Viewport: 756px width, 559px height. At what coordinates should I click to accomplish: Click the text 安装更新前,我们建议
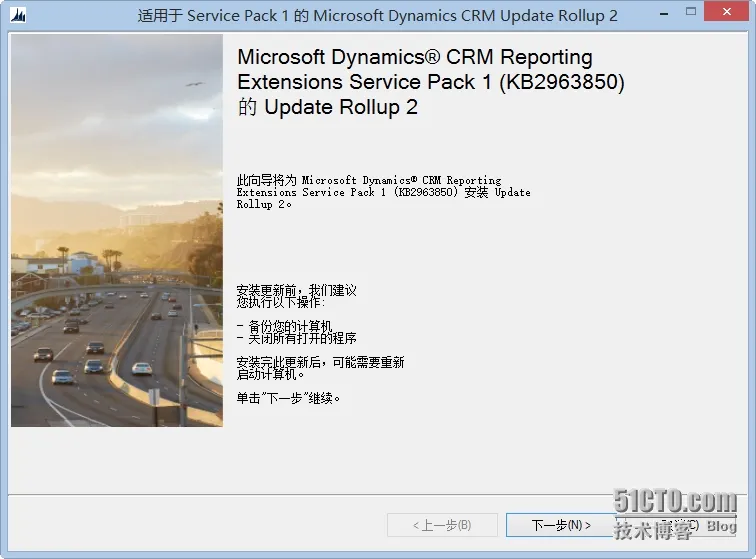pyautogui.click(x=297, y=290)
